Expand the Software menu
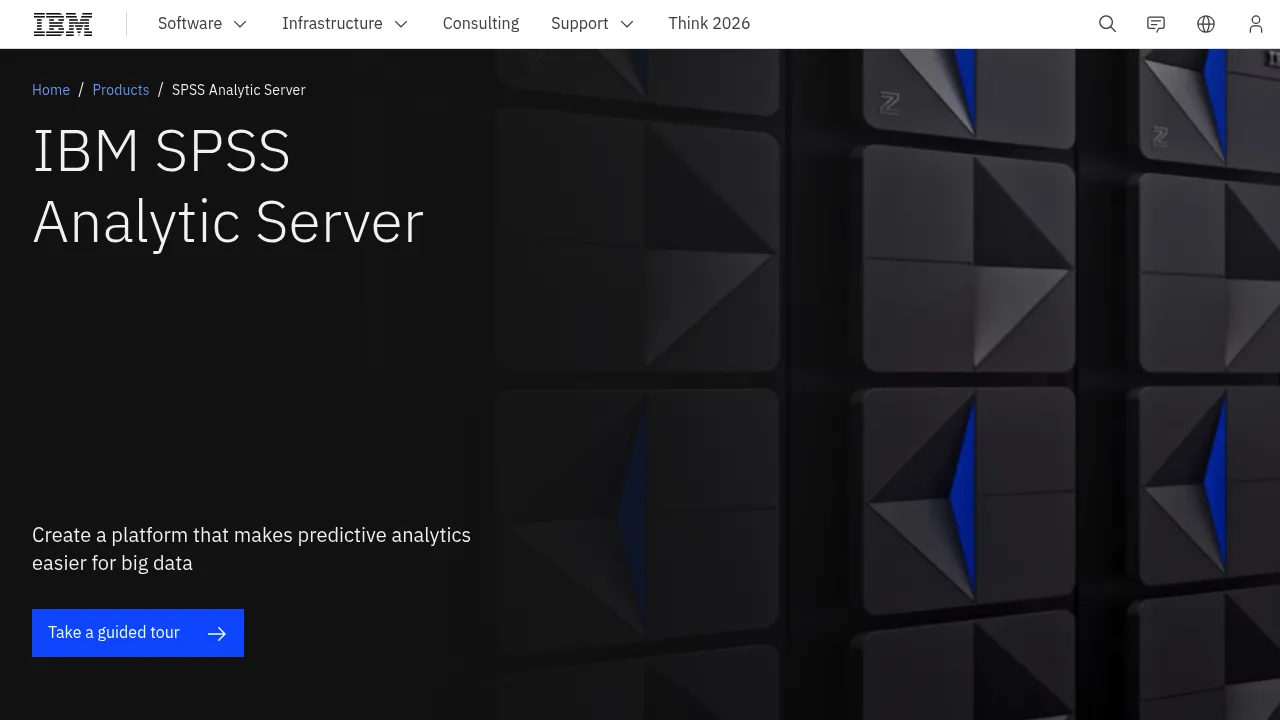Image resolution: width=1280 pixels, height=720 pixels. tap(202, 24)
